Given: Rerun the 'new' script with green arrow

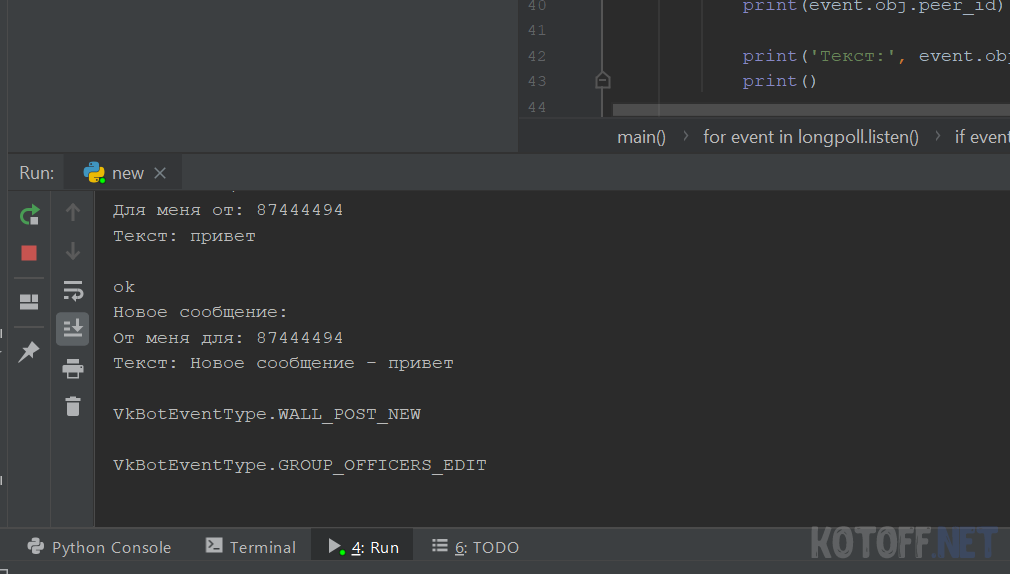Looking at the screenshot, I should point(29,214).
